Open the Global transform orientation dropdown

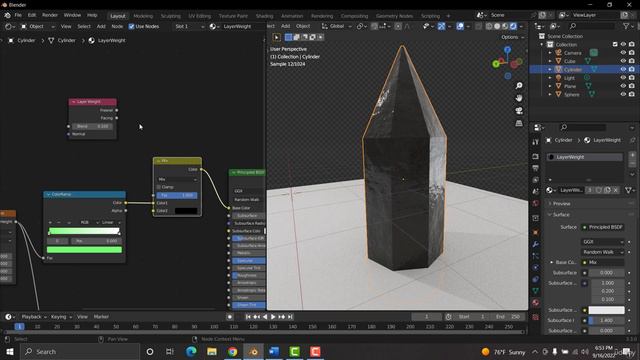tap(337, 26)
